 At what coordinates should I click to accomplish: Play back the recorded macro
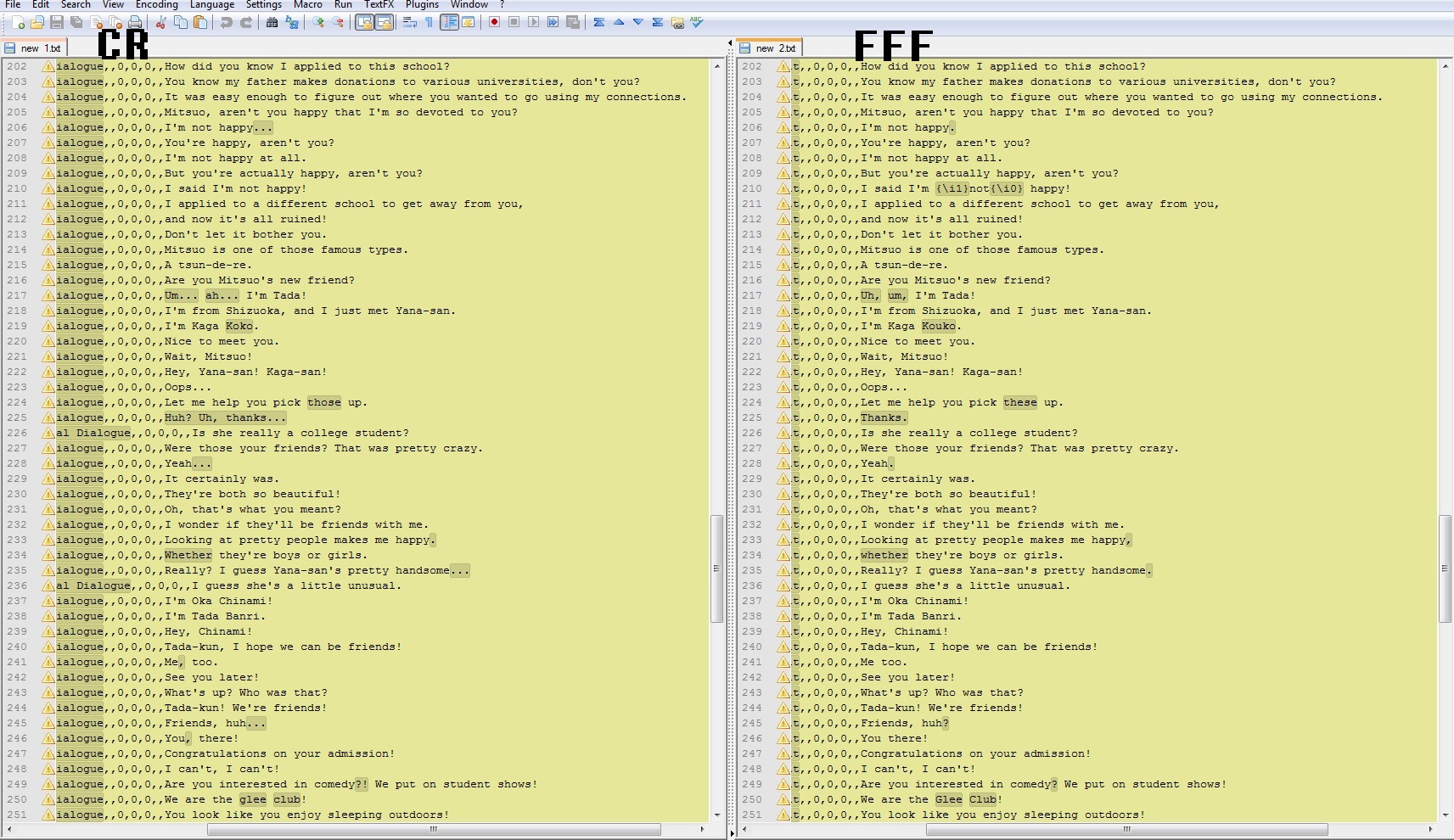click(533, 22)
